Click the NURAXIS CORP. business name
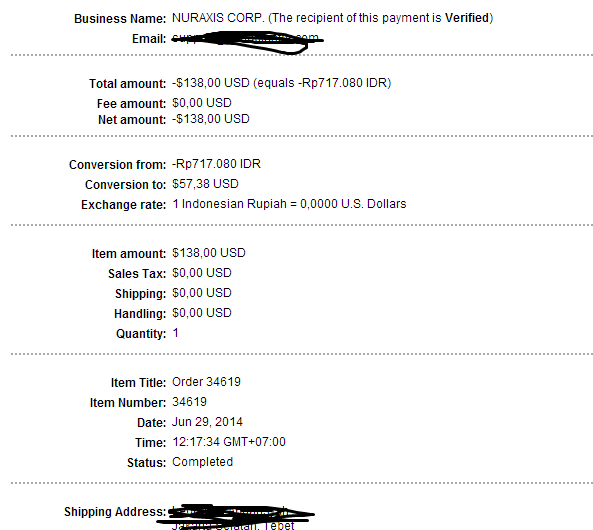This screenshot has width=593, height=530. (218, 18)
